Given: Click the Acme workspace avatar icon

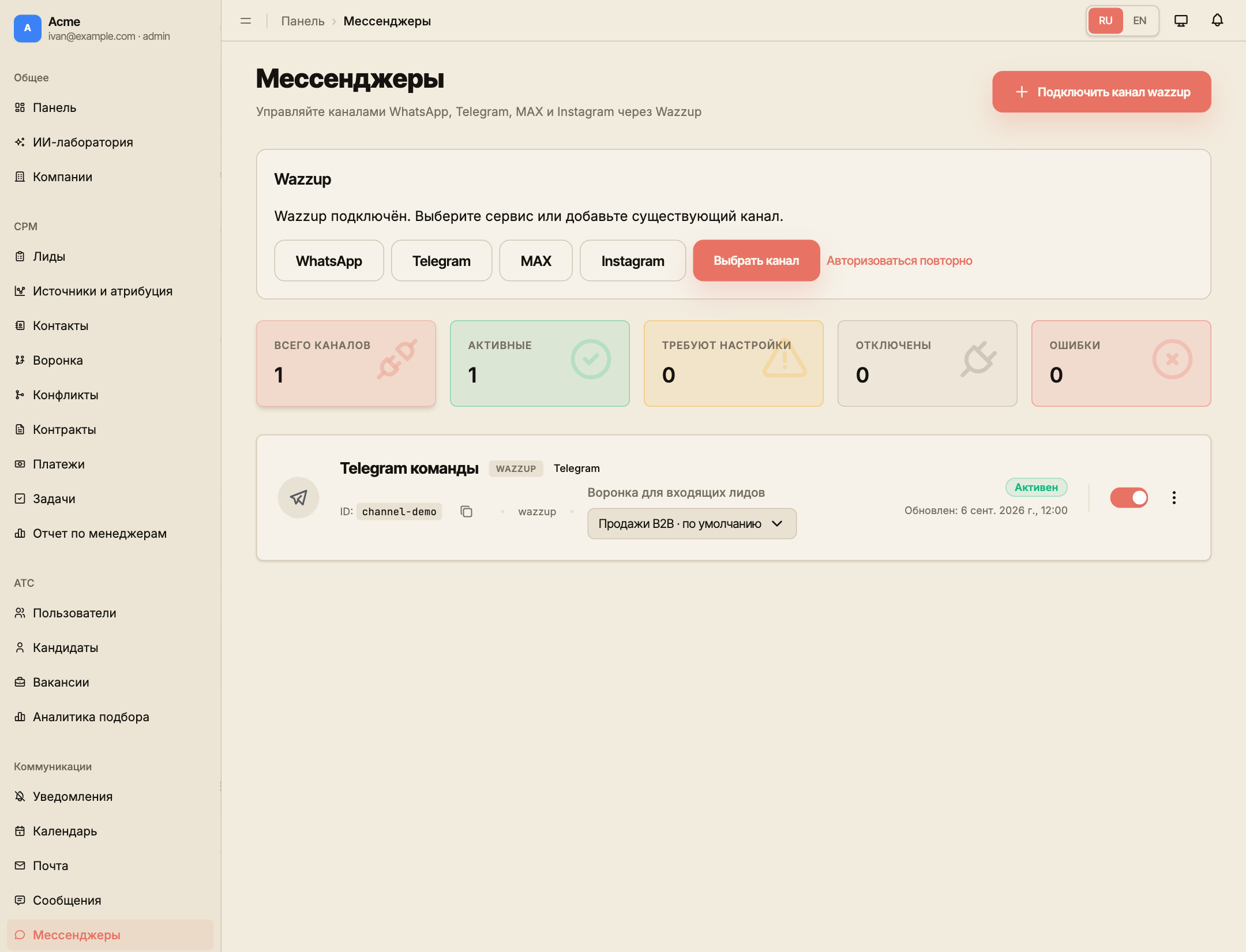Looking at the screenshot, I should click(x=27, y=28).
